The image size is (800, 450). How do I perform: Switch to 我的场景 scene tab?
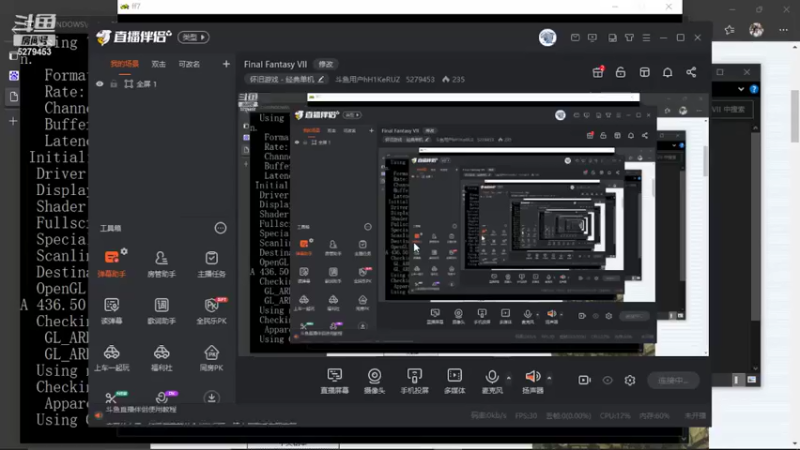(124, 64)
